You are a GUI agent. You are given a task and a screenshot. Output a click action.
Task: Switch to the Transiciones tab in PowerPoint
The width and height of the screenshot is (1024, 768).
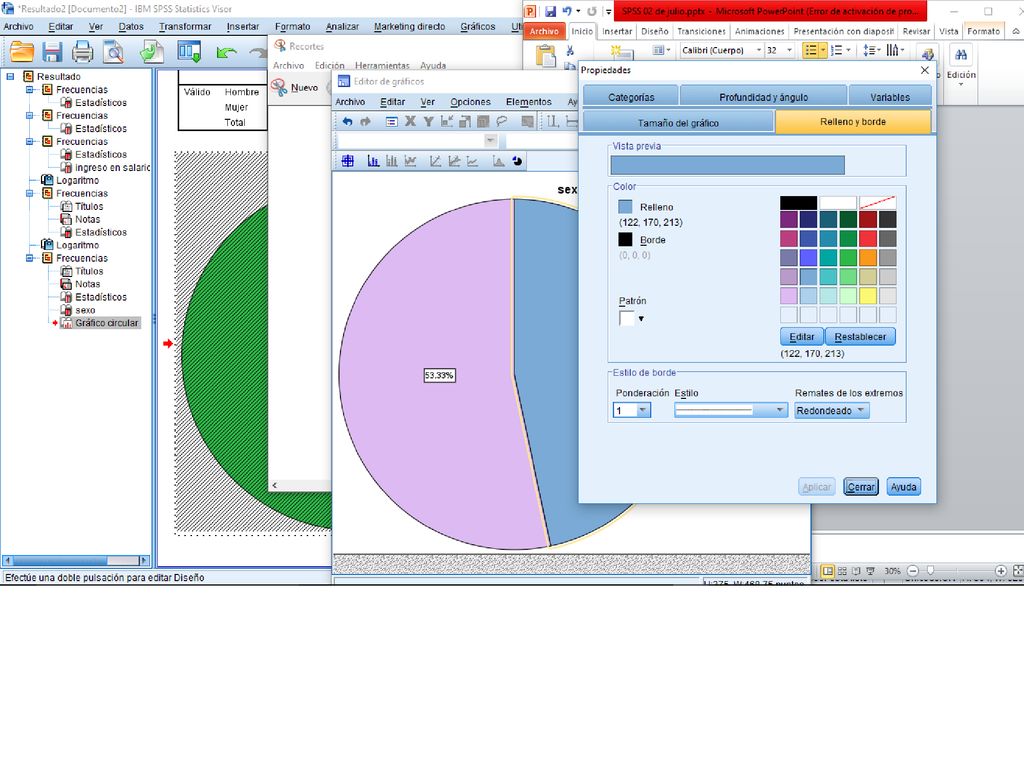pyautogui.click(x=701, y=31)
